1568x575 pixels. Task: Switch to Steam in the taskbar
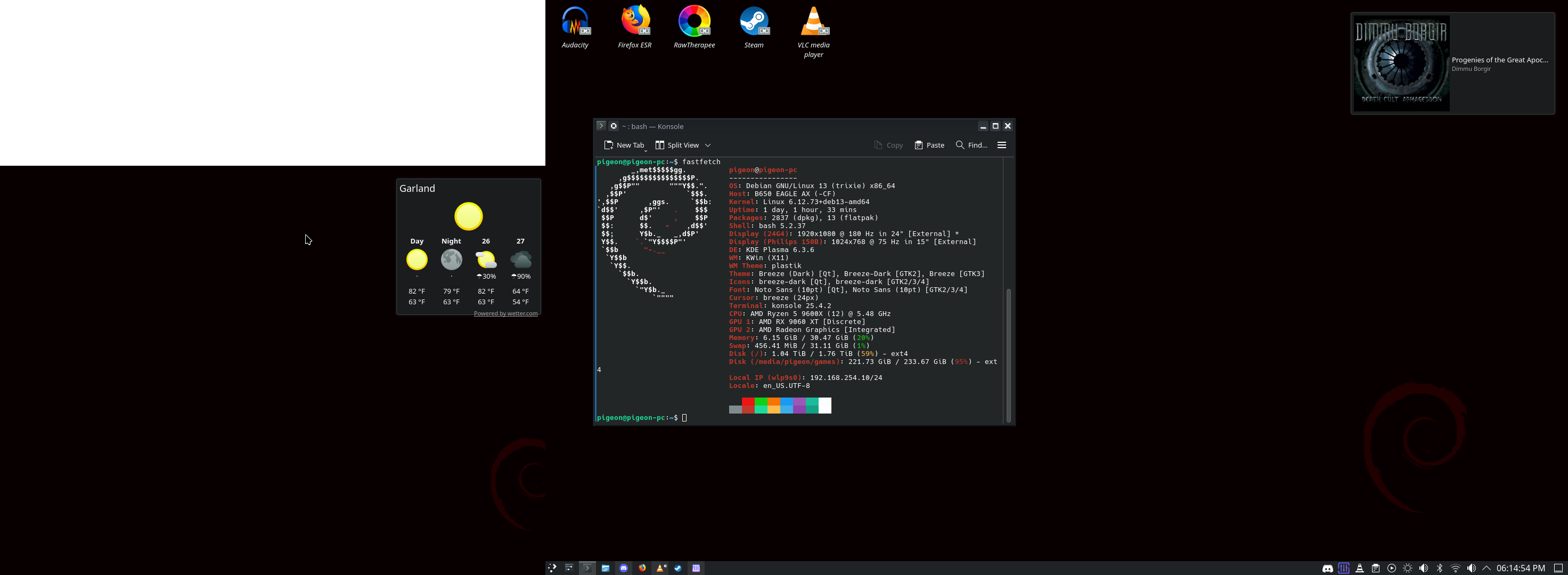tap(678, 568)
